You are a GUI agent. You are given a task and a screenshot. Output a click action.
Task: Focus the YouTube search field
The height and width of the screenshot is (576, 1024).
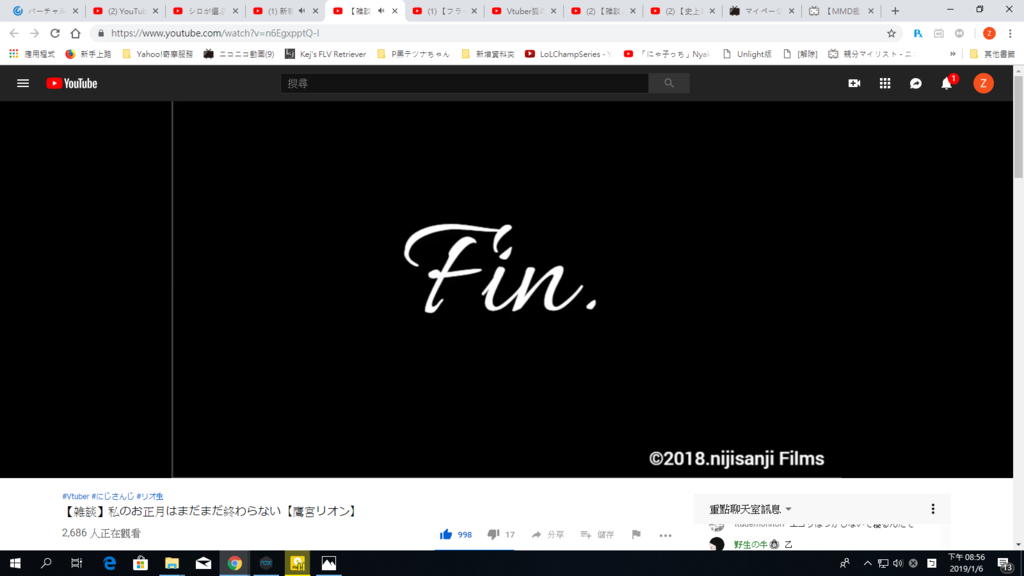(464, 83)
